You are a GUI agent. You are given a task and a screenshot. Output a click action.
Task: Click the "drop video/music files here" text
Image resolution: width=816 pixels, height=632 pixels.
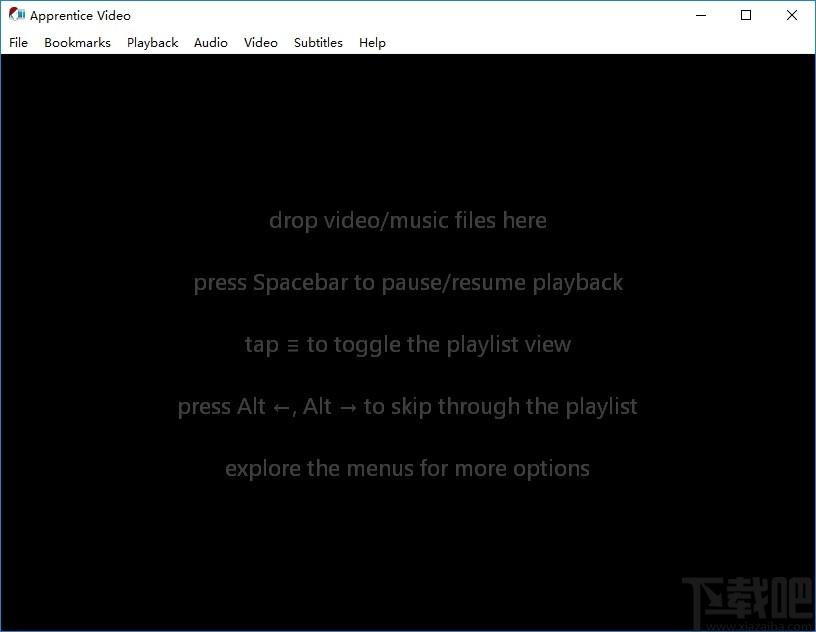(408, 221)
